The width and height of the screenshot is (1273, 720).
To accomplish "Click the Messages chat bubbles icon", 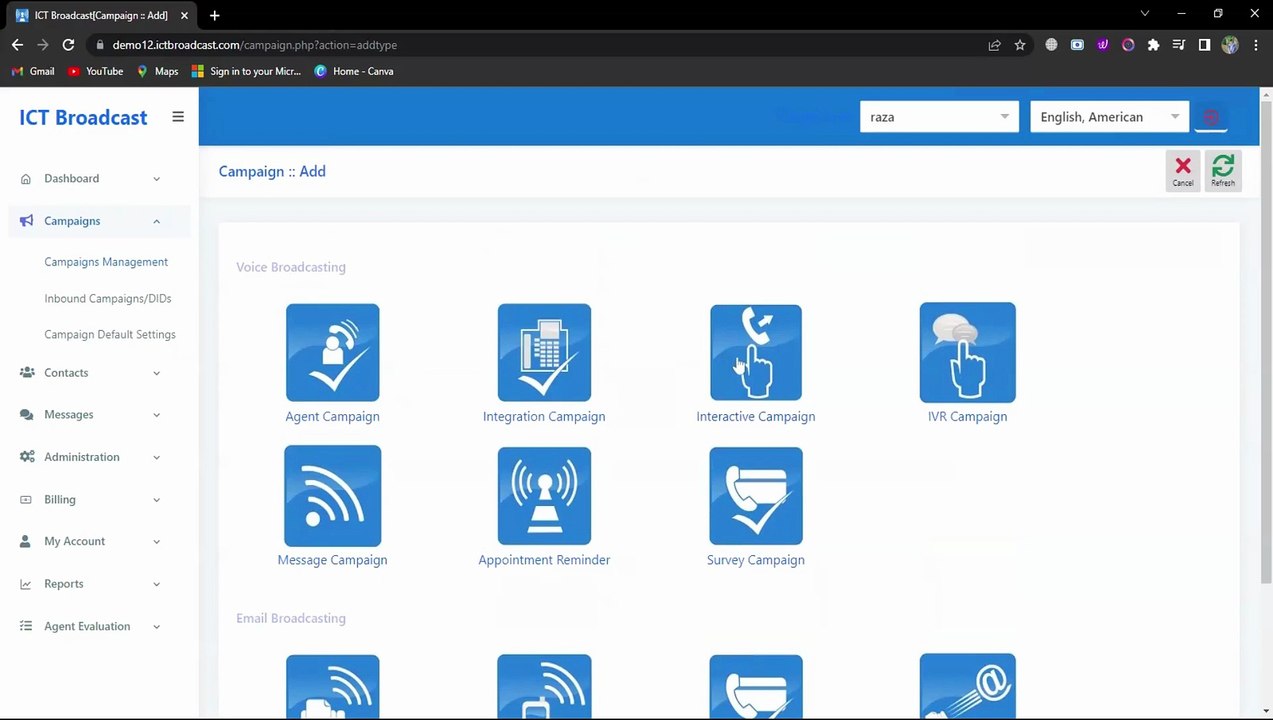I will tap(26, 415).
